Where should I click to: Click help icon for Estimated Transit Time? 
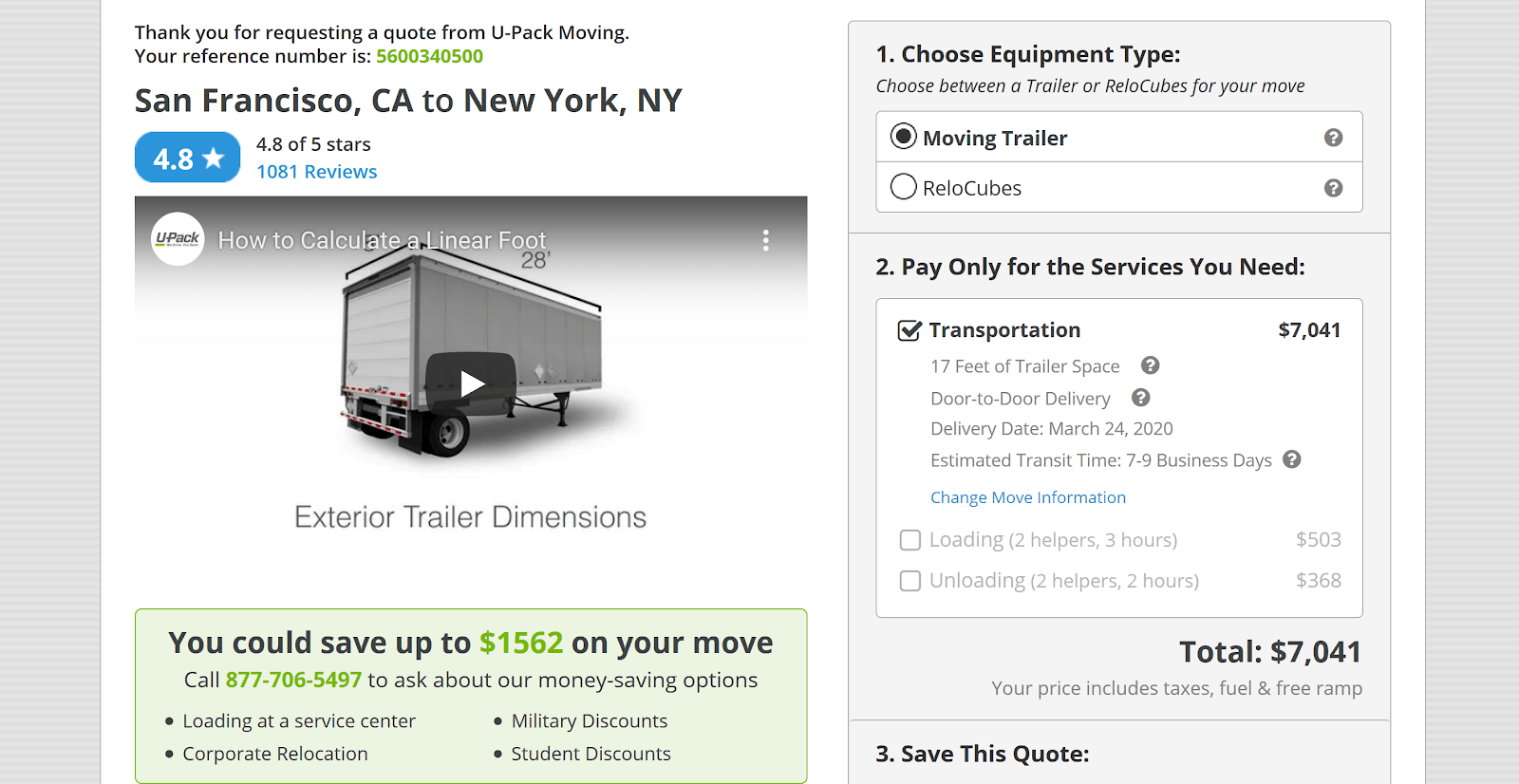pyautogui.click(x=1291, y=459)
